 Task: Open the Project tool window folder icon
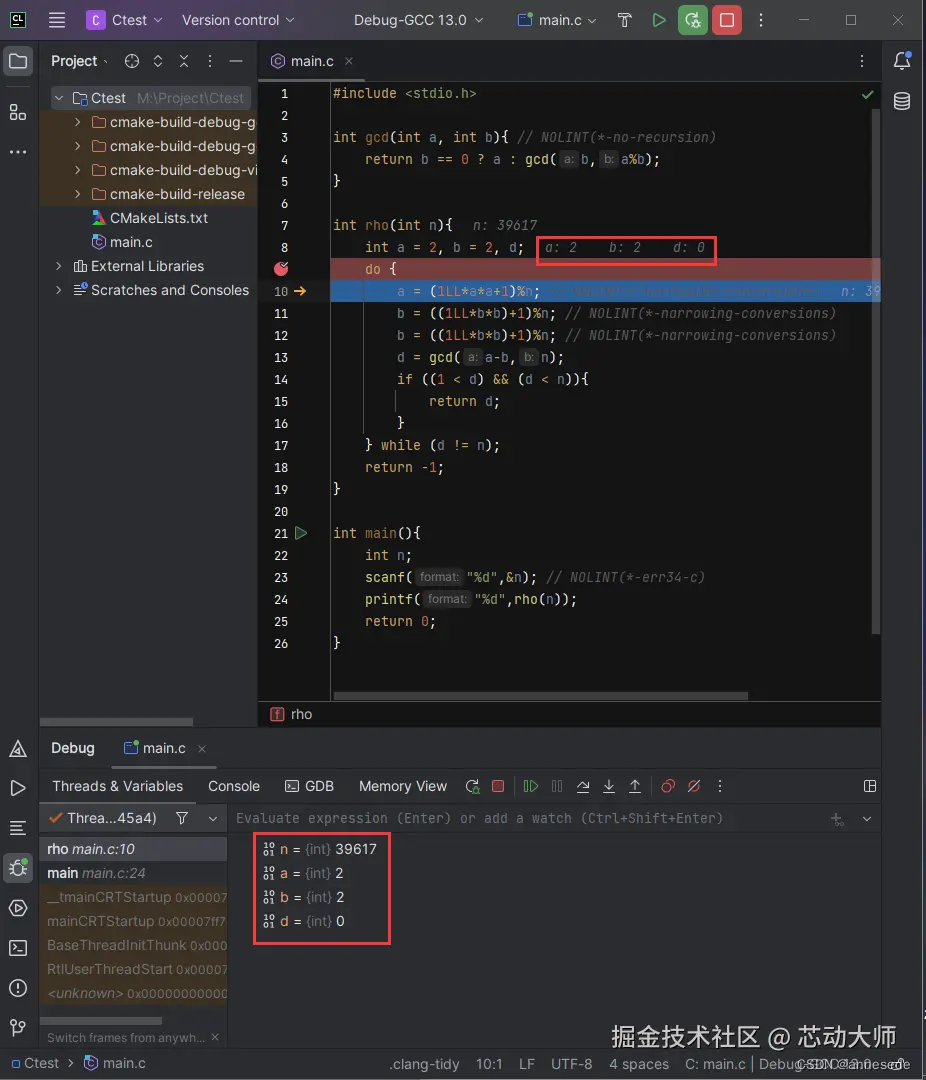pos(18,61)
